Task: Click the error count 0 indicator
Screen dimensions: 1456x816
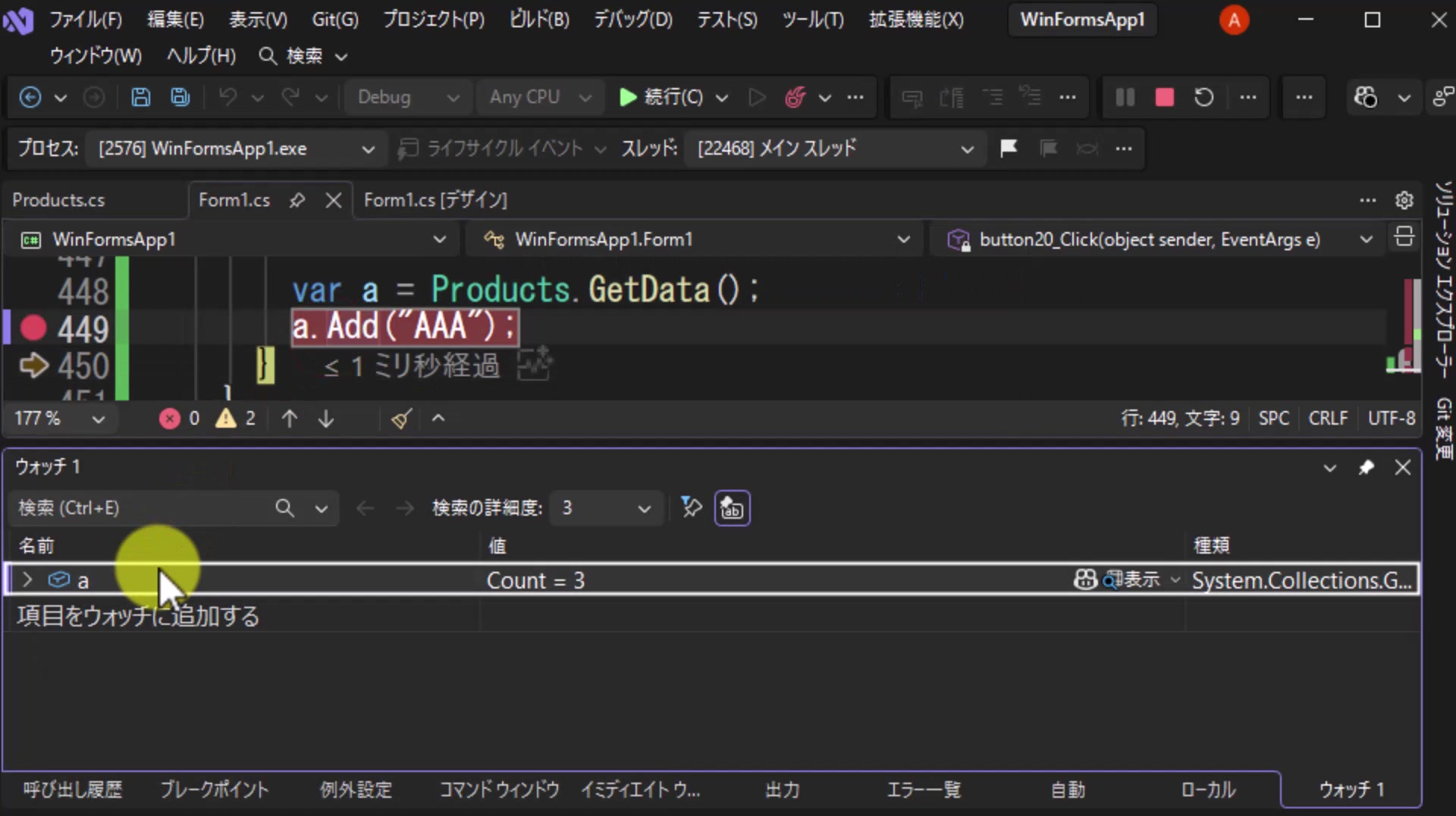Action: (180, 419)
